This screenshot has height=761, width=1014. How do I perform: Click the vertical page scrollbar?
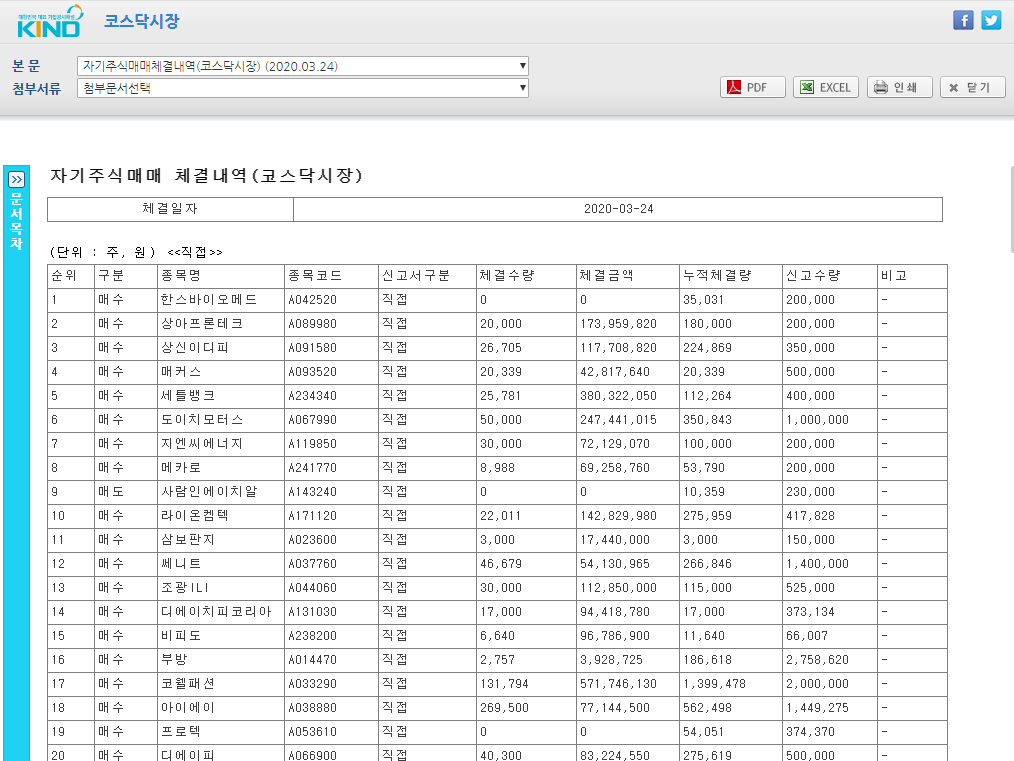point(1011,209)
